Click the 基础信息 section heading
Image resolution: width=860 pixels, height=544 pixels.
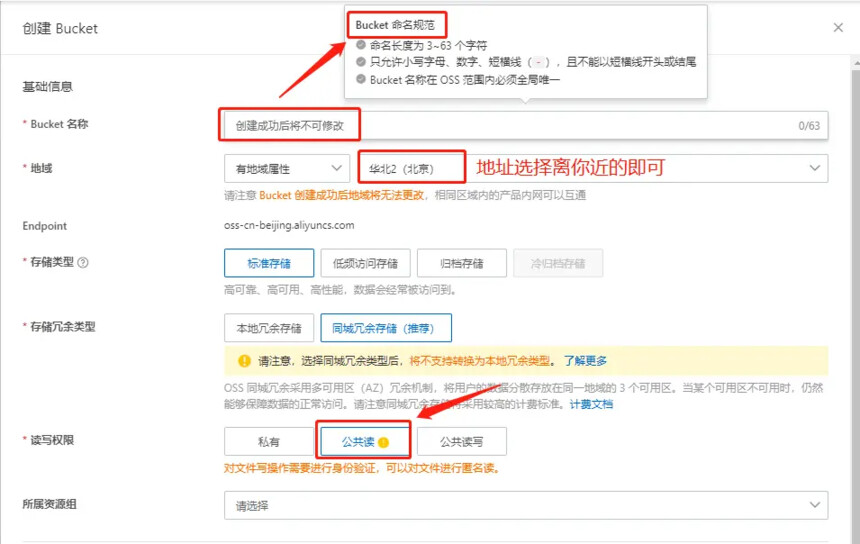pyautogui.click(x=47, y=87)
